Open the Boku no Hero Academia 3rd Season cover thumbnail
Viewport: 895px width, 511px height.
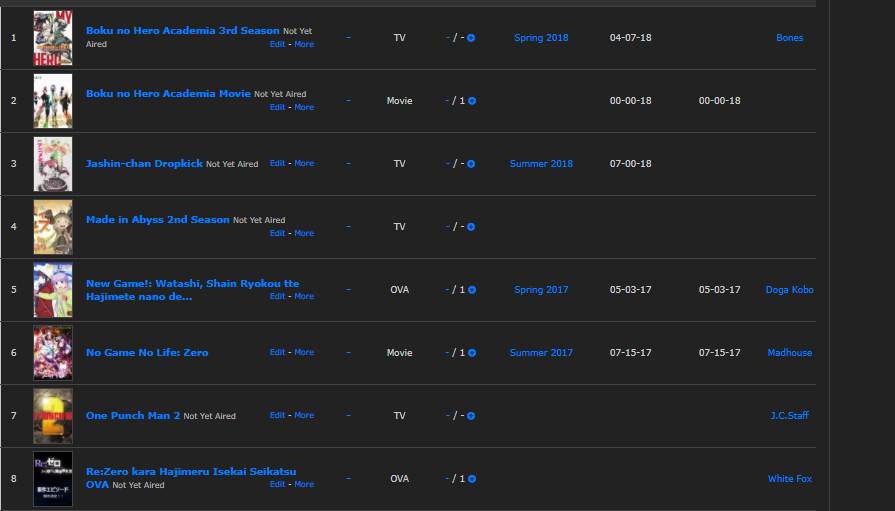click(53, 38)
